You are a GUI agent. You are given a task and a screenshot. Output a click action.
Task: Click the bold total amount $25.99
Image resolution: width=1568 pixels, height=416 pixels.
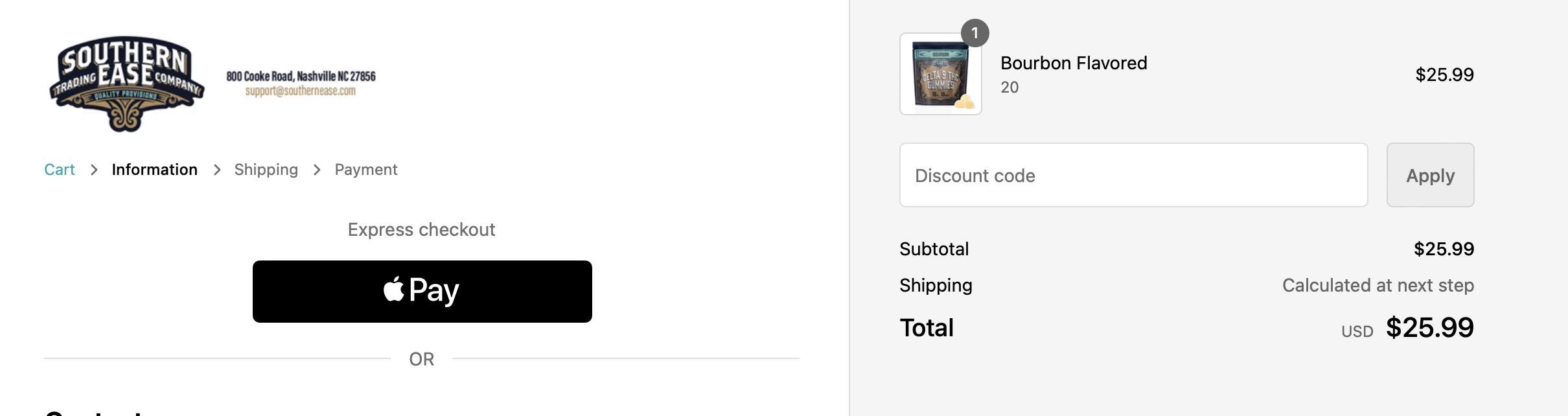click(x=1429, y=328)
